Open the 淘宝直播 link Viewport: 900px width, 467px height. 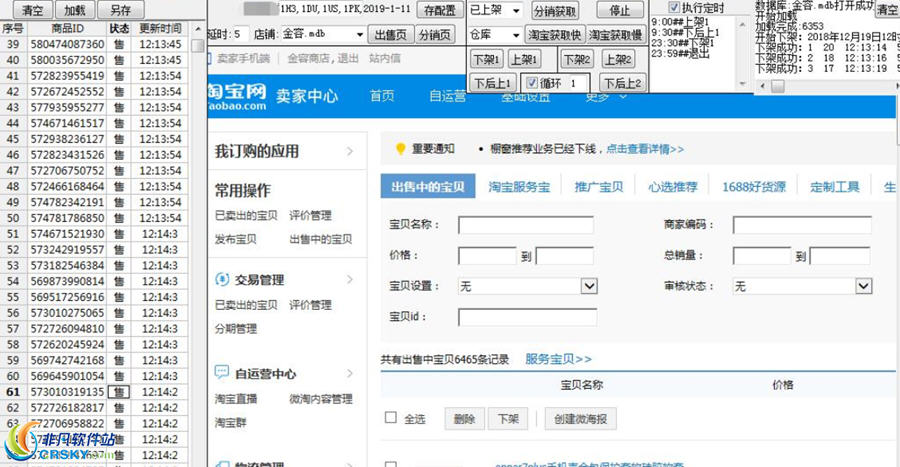tap(235, 399)
